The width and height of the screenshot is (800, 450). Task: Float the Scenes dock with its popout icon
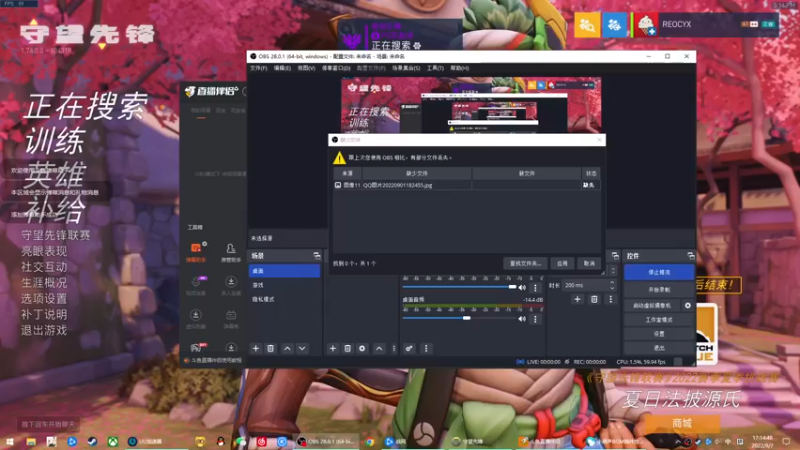pyautogui.click(x=317, y=256)
